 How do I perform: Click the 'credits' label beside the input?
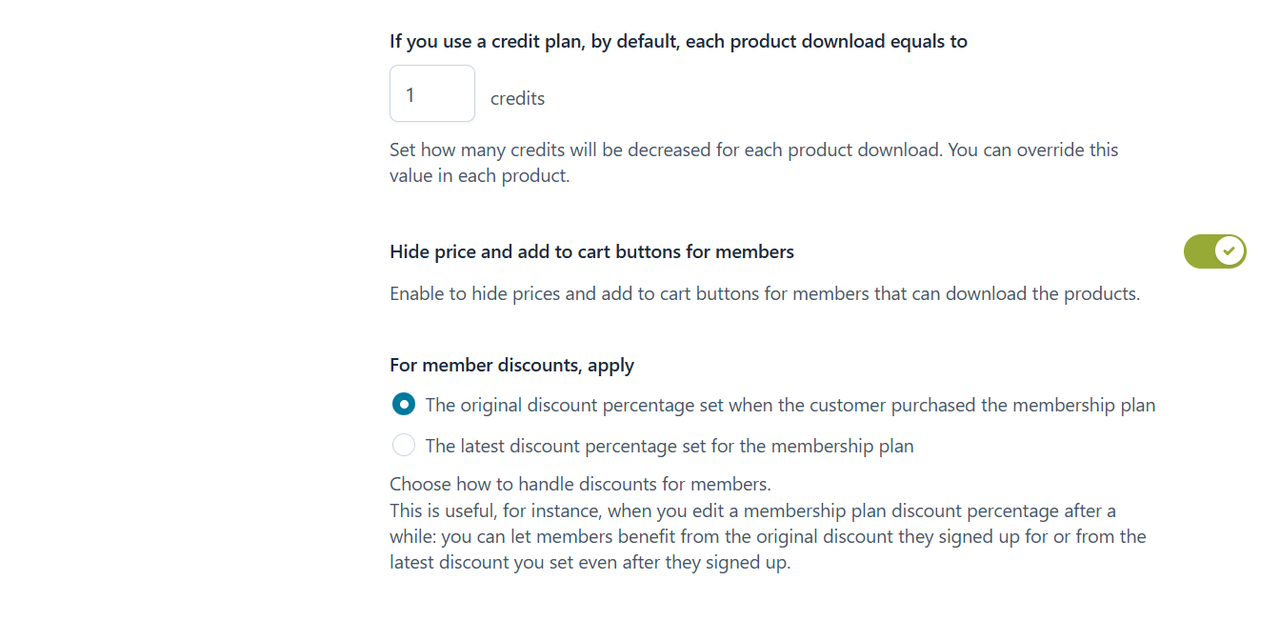[517, 98]
